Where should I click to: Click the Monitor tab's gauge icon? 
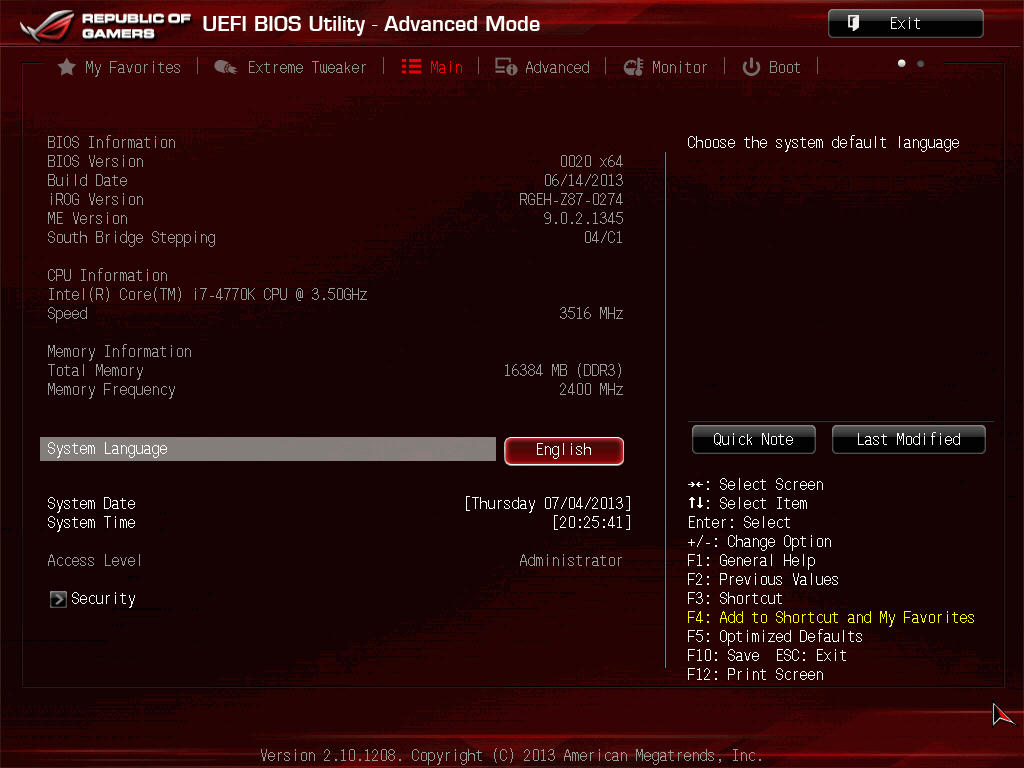click(x=633, y=67)
